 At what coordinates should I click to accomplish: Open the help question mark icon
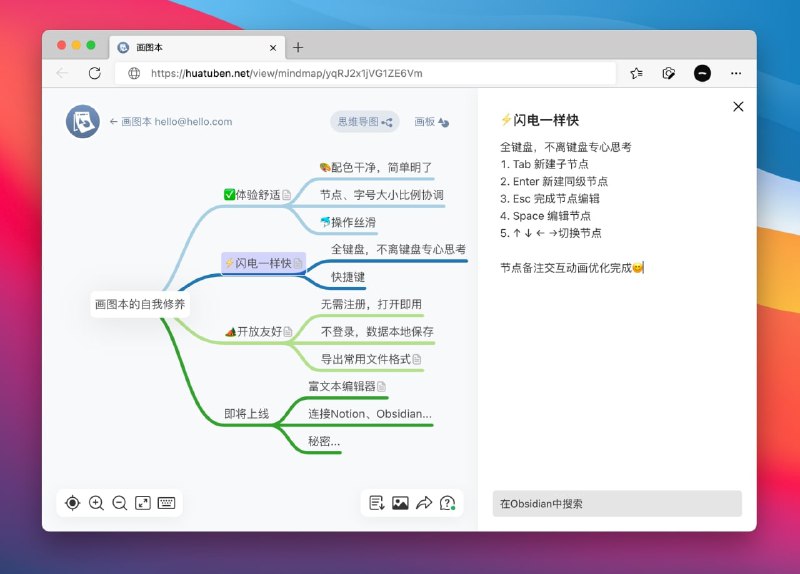point(448,503)
